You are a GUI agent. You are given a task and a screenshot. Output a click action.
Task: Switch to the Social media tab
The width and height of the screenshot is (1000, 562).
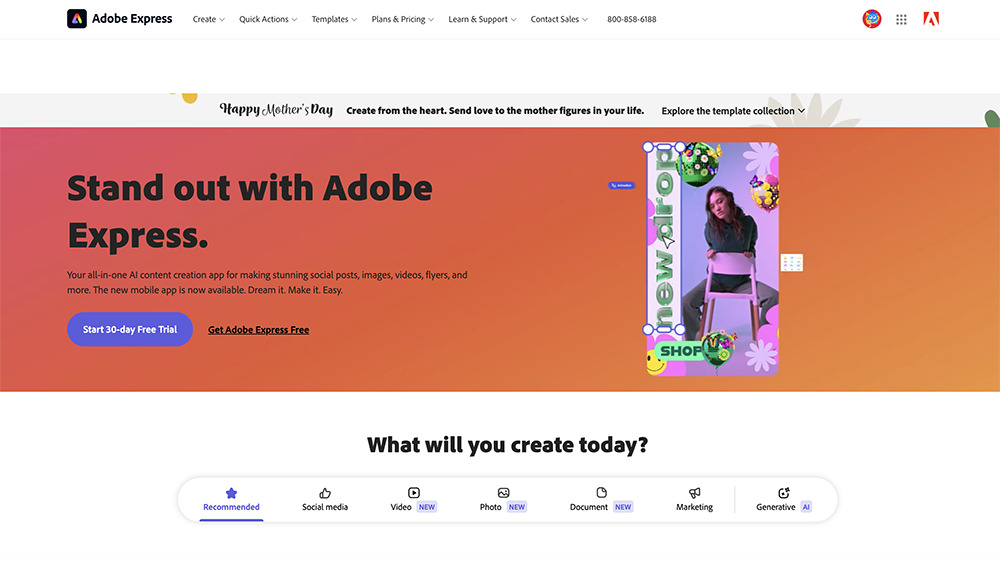(325, 499)
